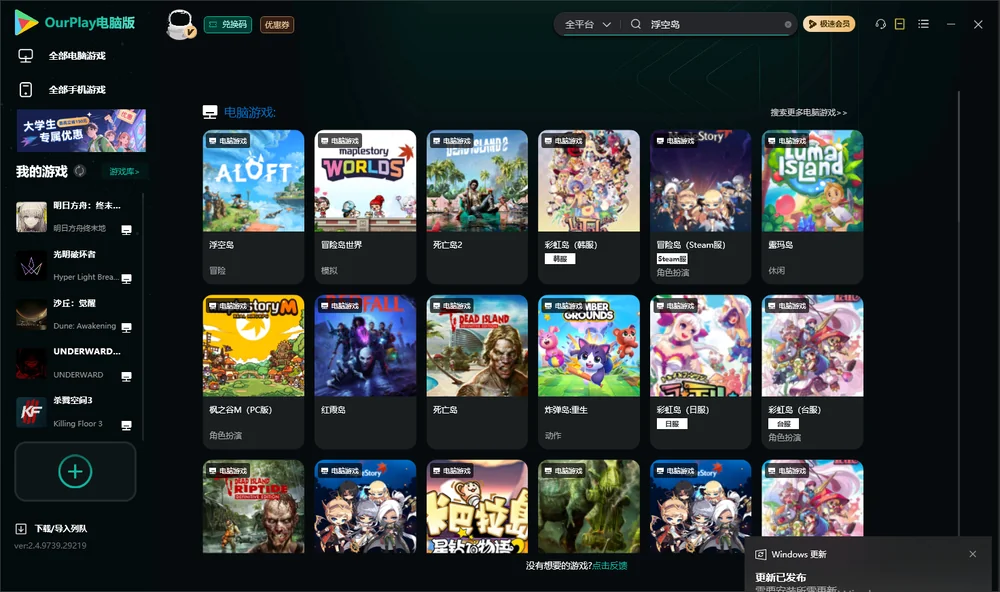Click the Steam服 tag on 冒险岛
Image resolution: width=1000 pixels, height=592 pixels.
pyautogui.click(x=672, y=258)
